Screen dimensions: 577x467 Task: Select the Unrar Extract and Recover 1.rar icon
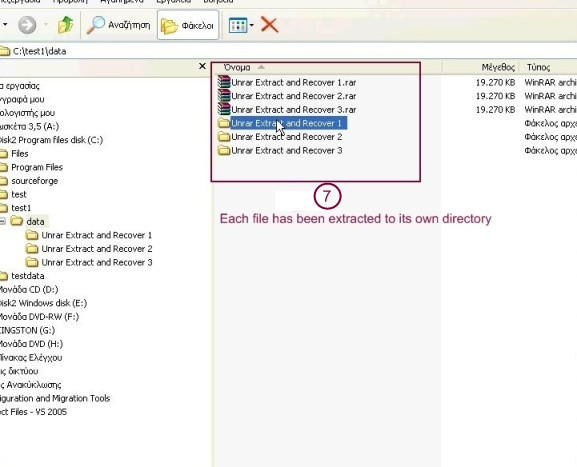(x=224, y=82)
